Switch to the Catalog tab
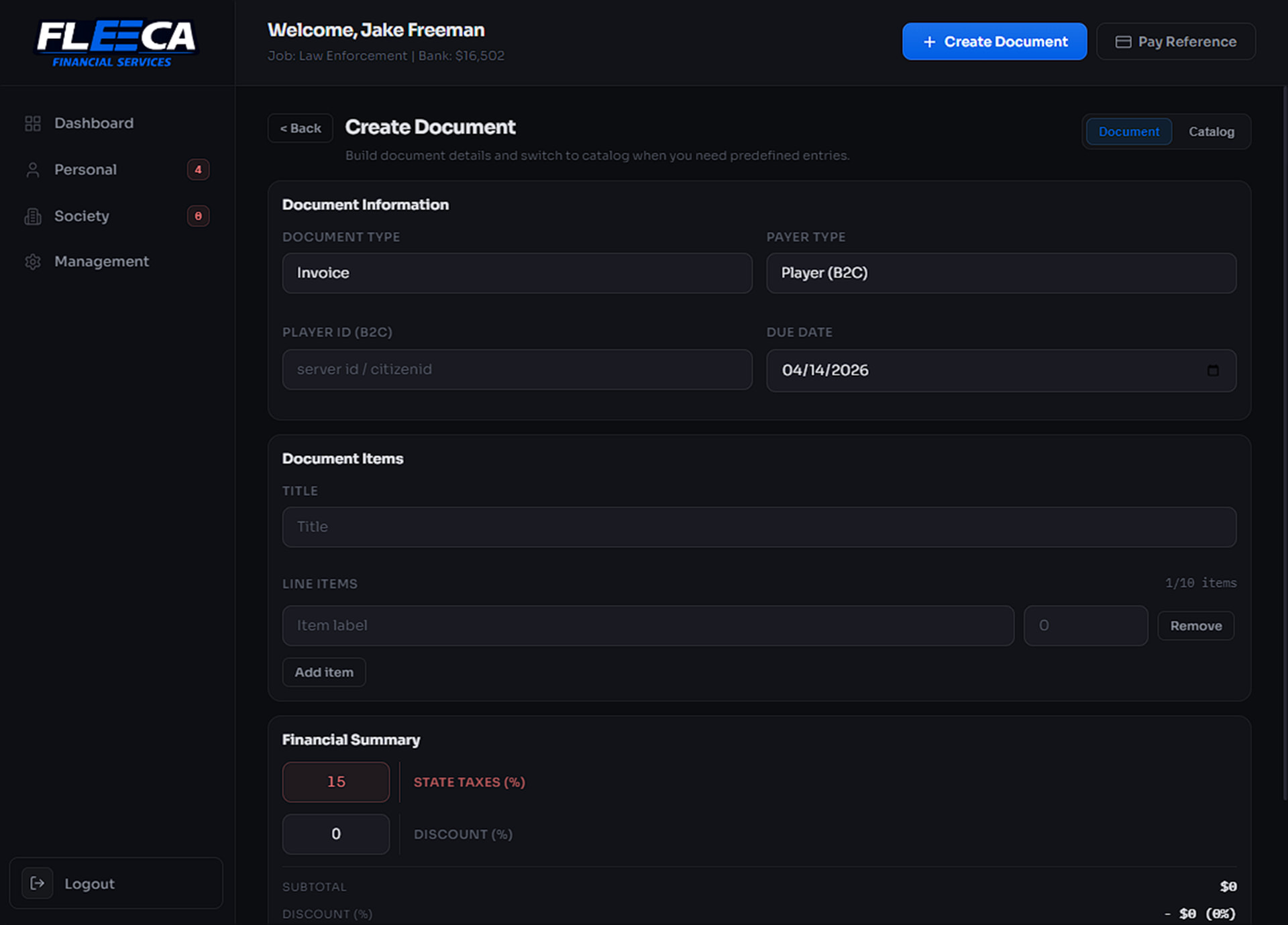This screenshot has height=925, width=1288. pos(1211,132)
